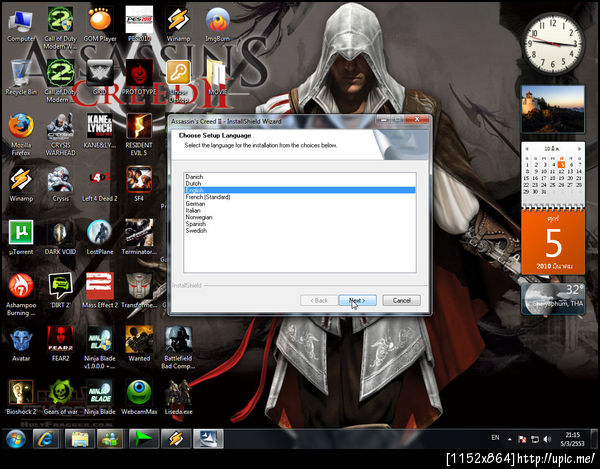Select the Ninja Blade v1.0.0.0 icon
Screen dimensions: 600x469
(x=100, y=347)
